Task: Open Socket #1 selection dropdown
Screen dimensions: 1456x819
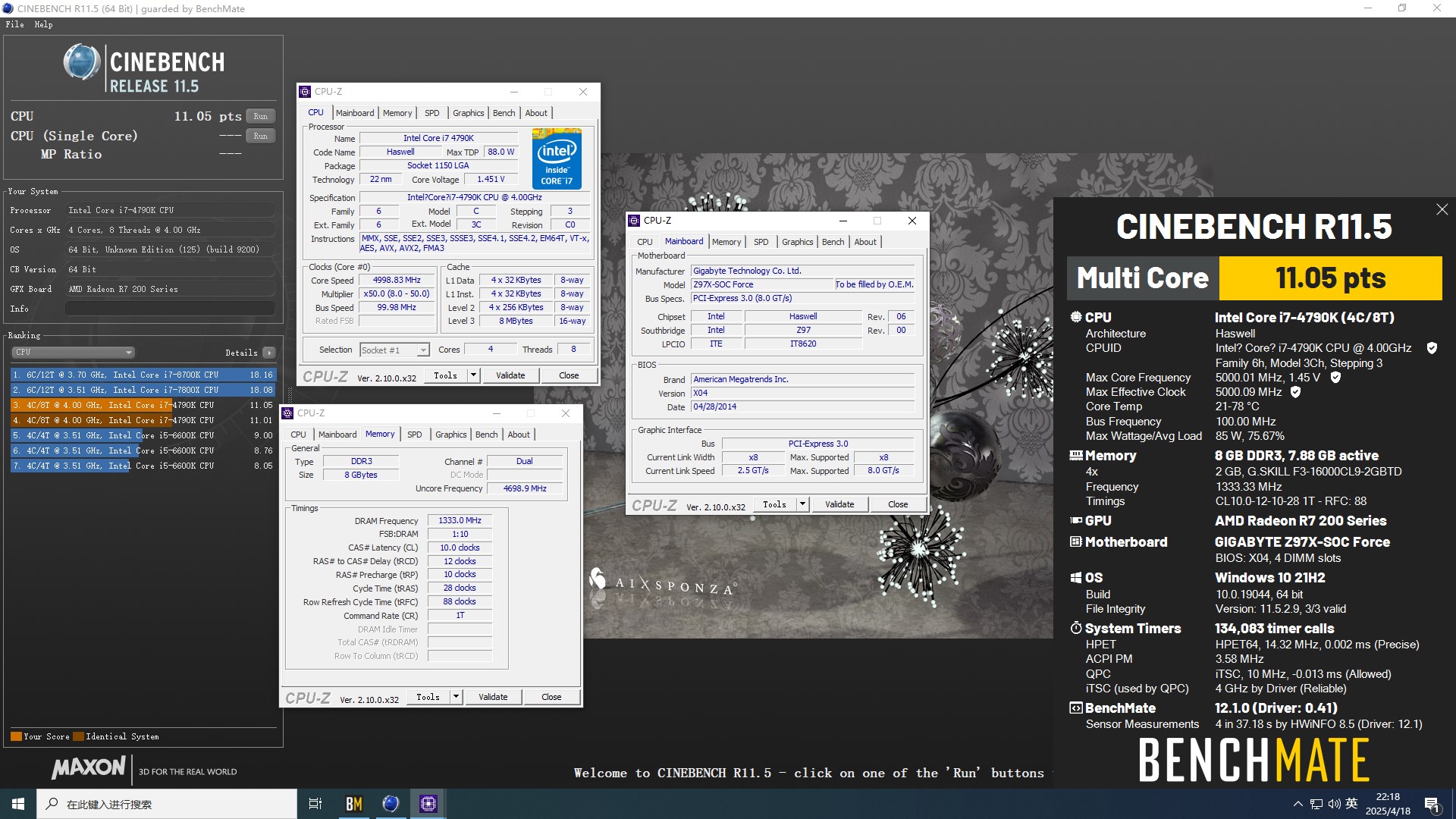Action: tap(394, 350)
